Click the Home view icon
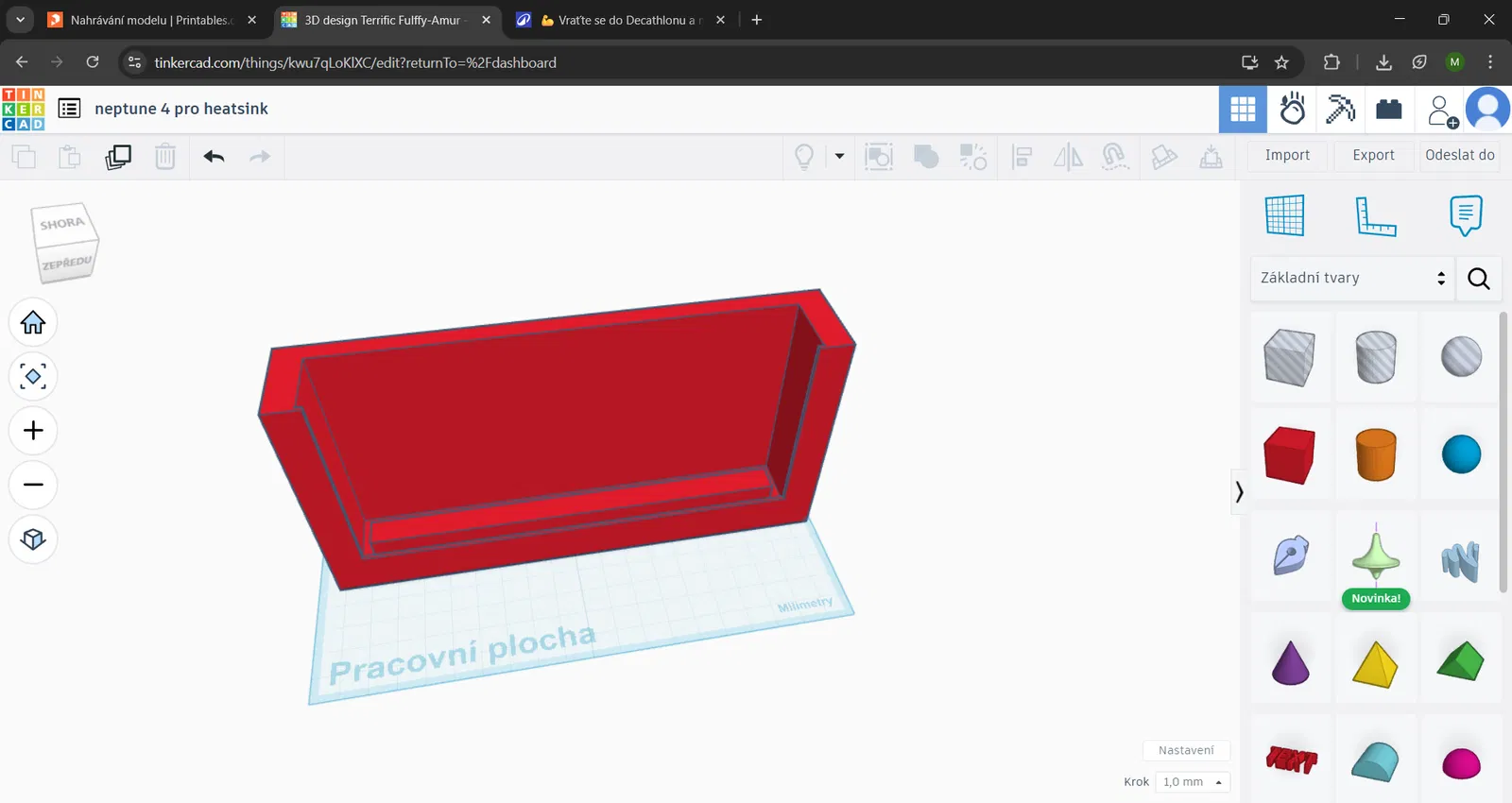The image size is (1512, 803). (x=33, y=322)
